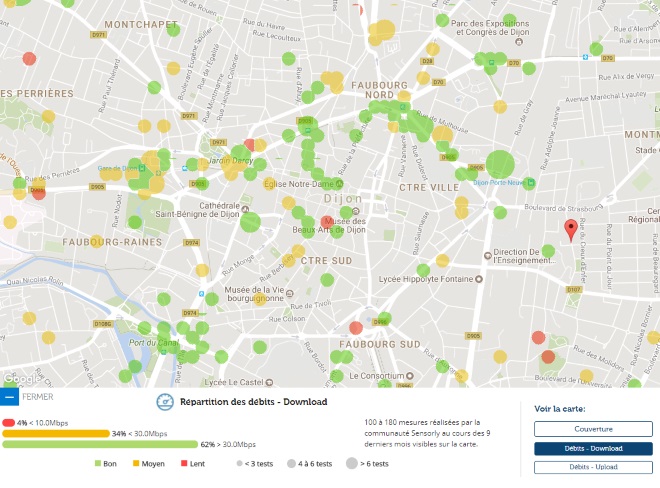This screenshot has height=488, width=660.
Task: Collapse the panel with the minus button
Action: click(9, 397)
